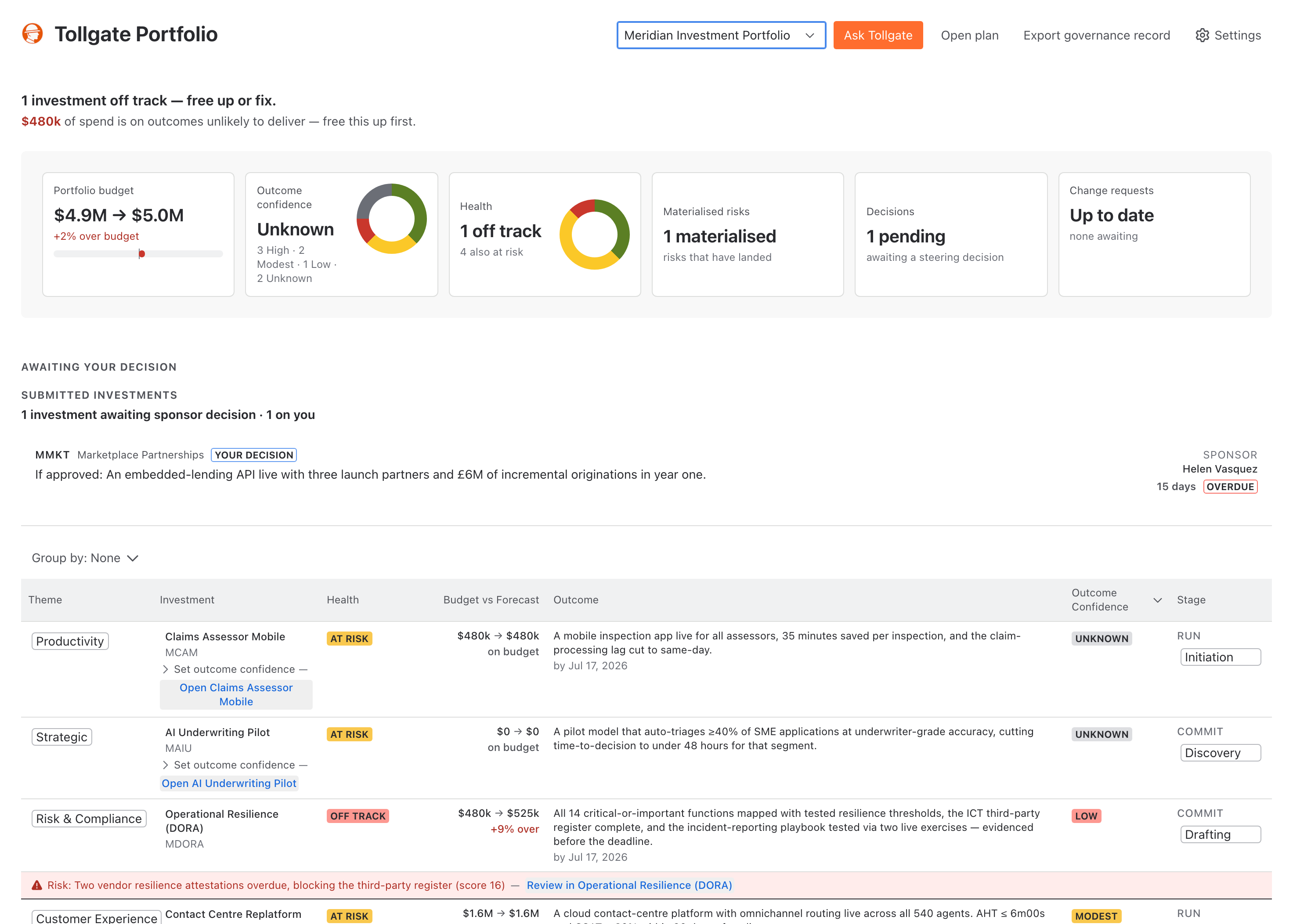Click the $480k red spend amount
Image resolution: width=1293 pixels, height=924 pixels.
click(41, 121)
